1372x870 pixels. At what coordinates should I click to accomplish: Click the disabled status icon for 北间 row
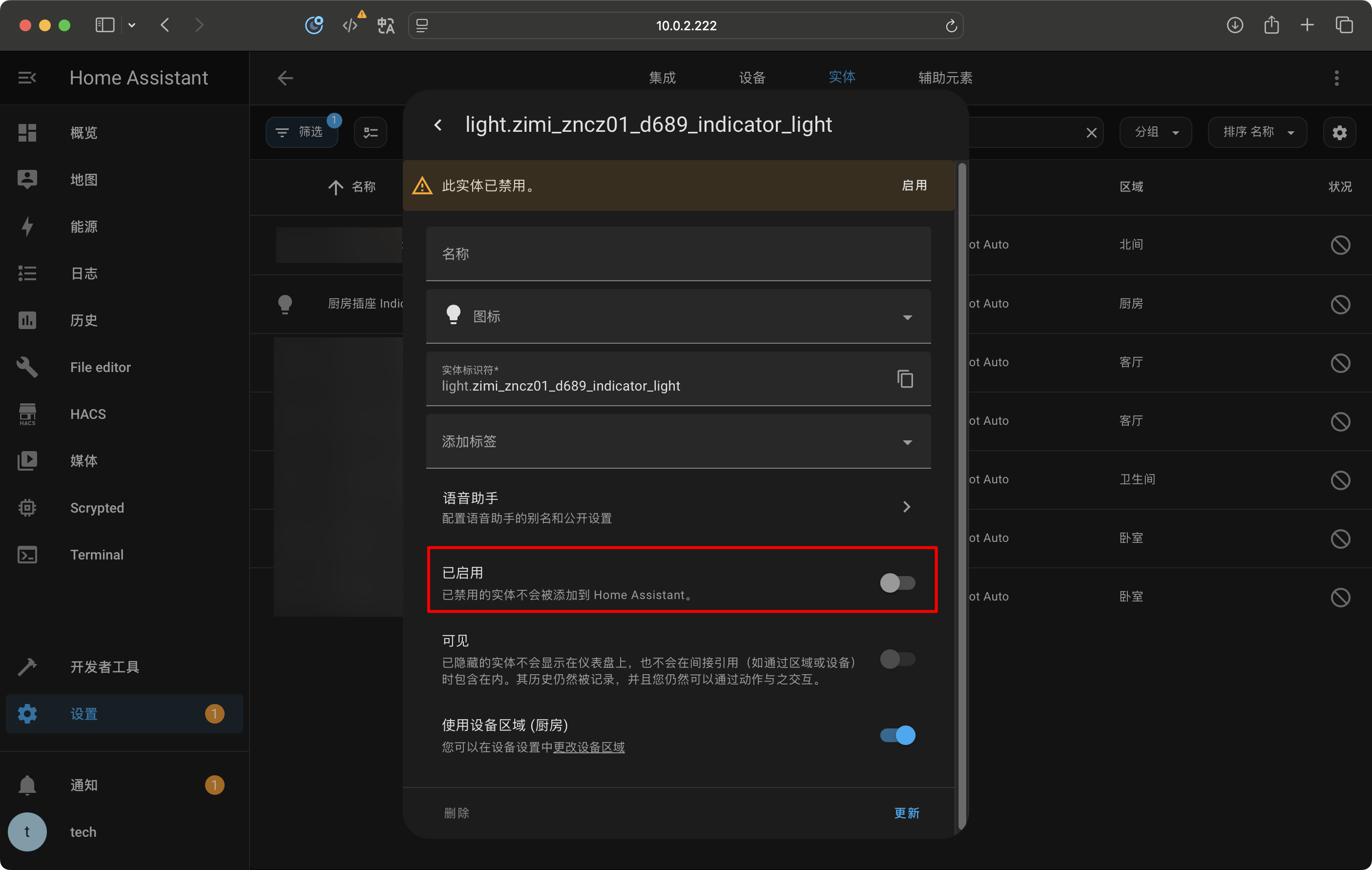point(1340,245)
